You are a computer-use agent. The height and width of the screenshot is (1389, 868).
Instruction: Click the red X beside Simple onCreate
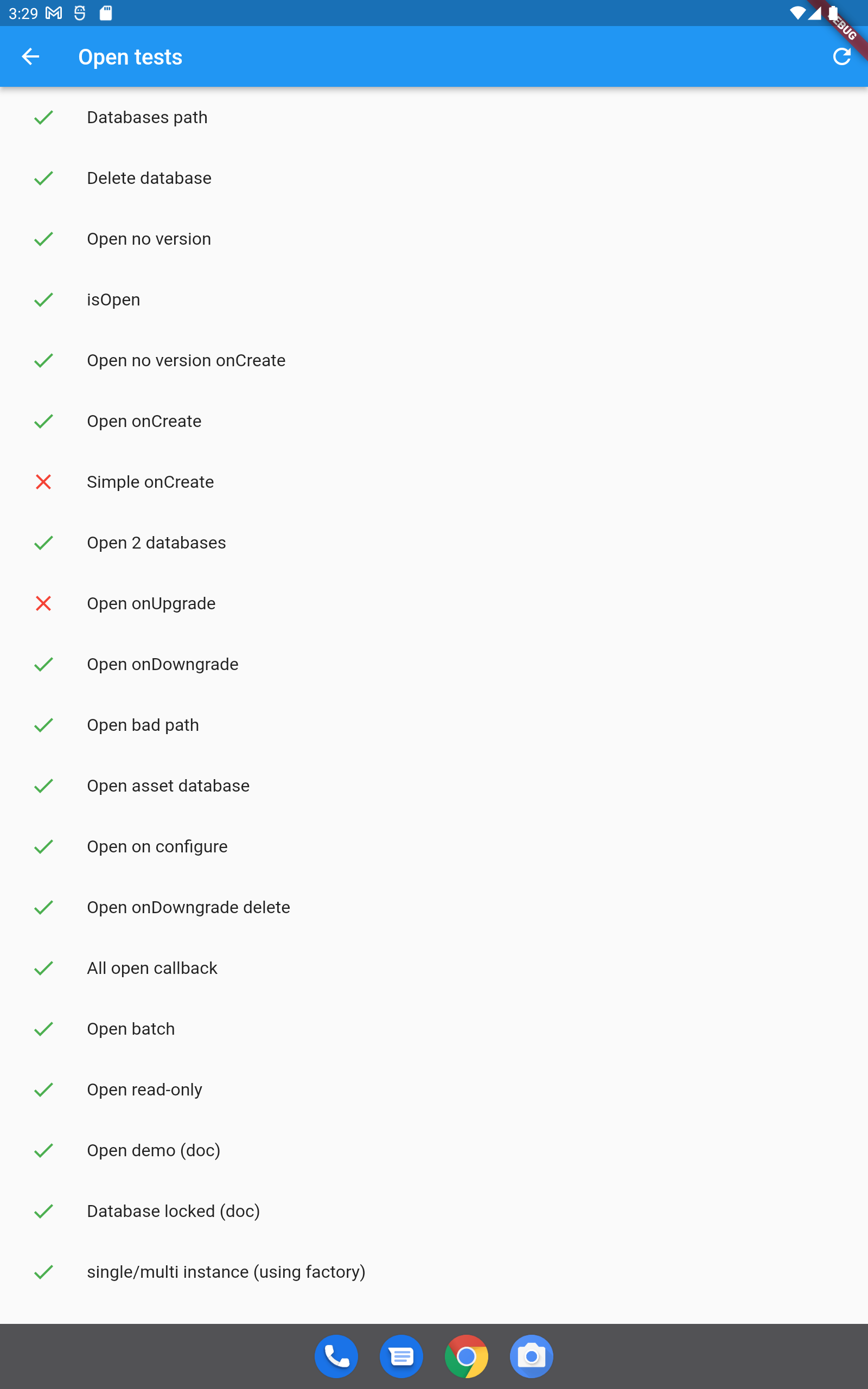pos(44,482)
